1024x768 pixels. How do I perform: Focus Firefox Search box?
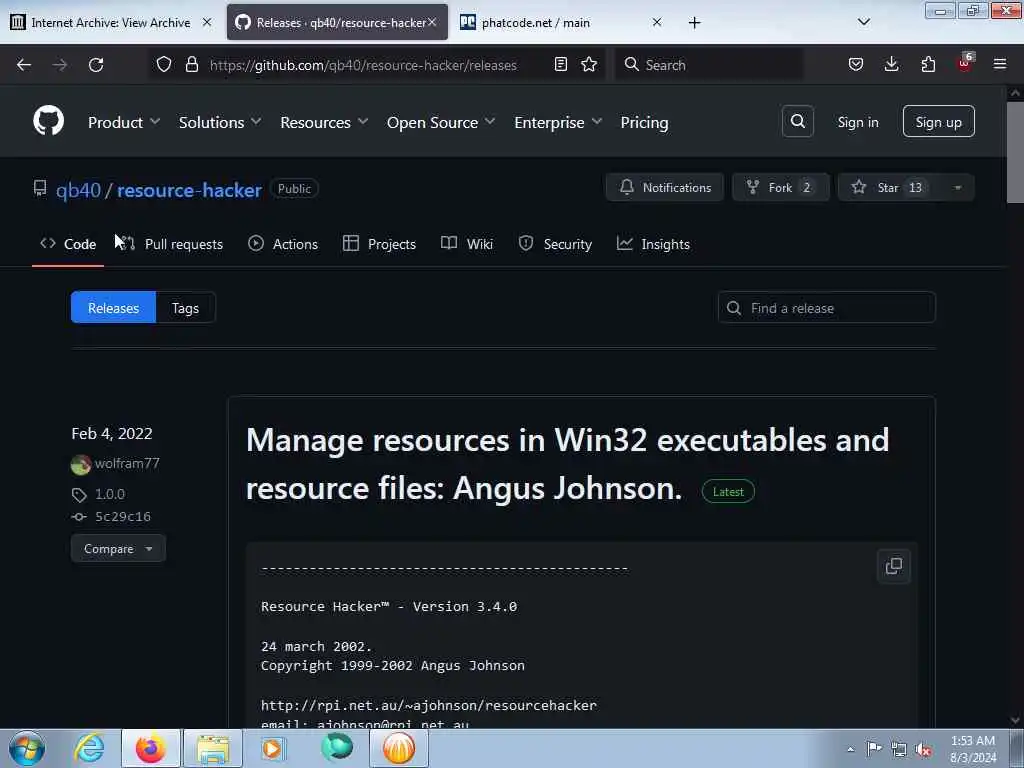click(710, 65)
